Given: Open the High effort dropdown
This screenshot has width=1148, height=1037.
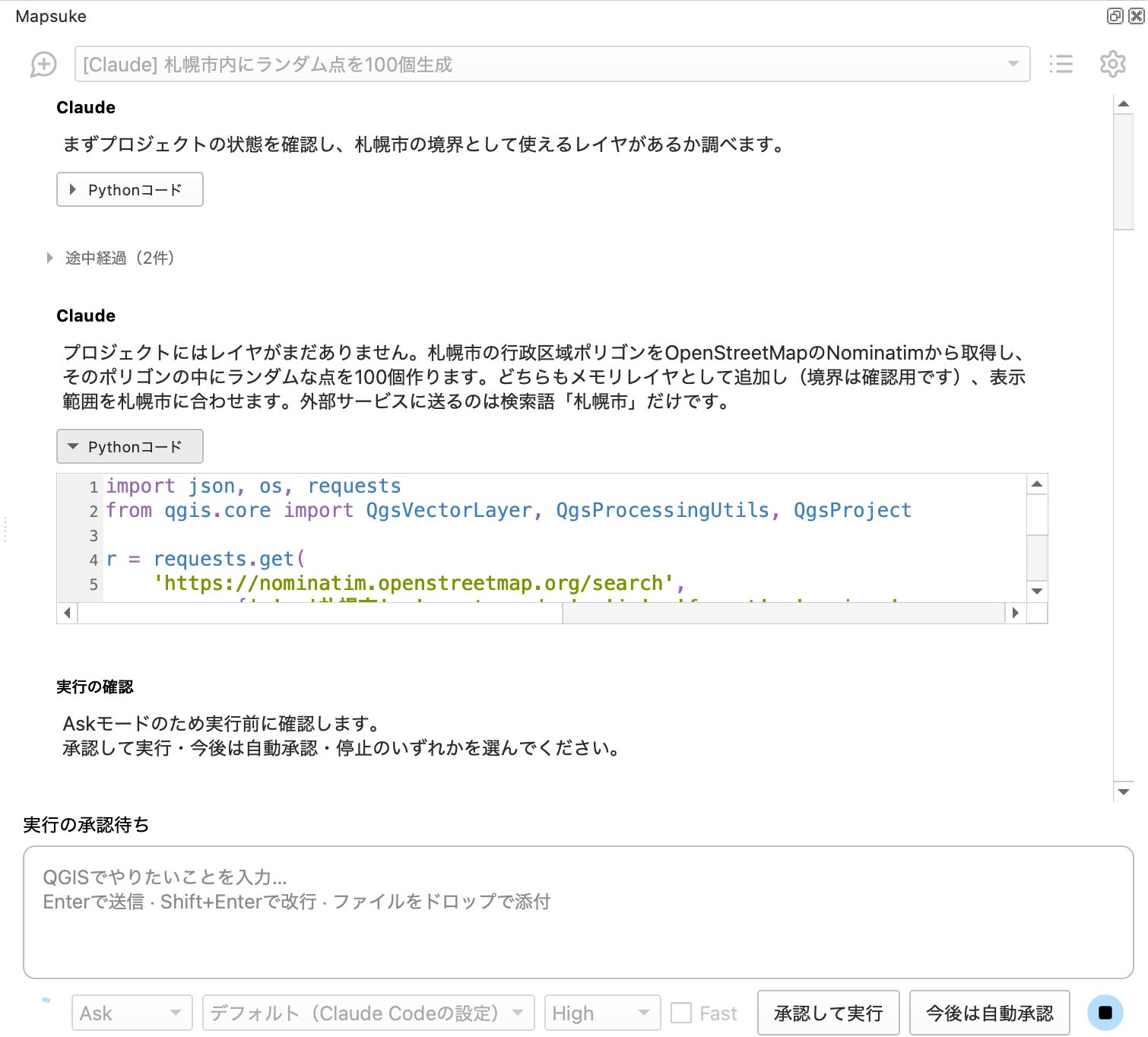Looking at the screenshot, I should [602, 1013].
